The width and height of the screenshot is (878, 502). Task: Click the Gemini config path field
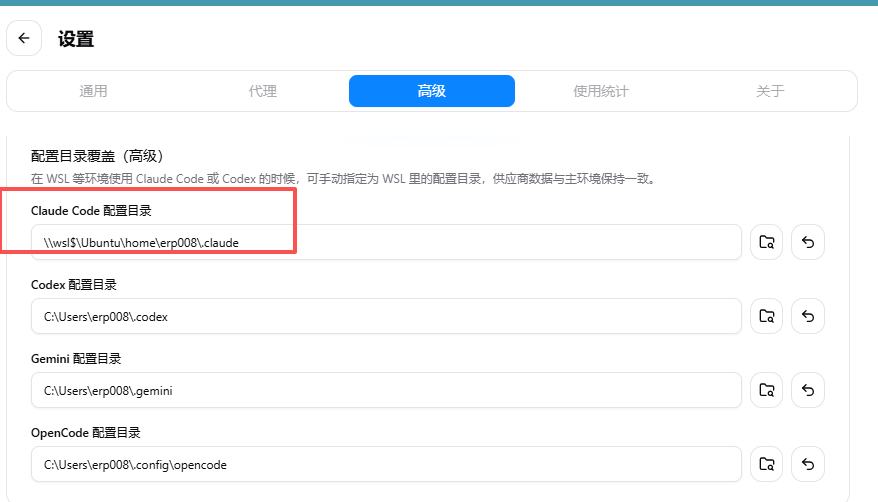pyautogui.click(x=386, y=390)
